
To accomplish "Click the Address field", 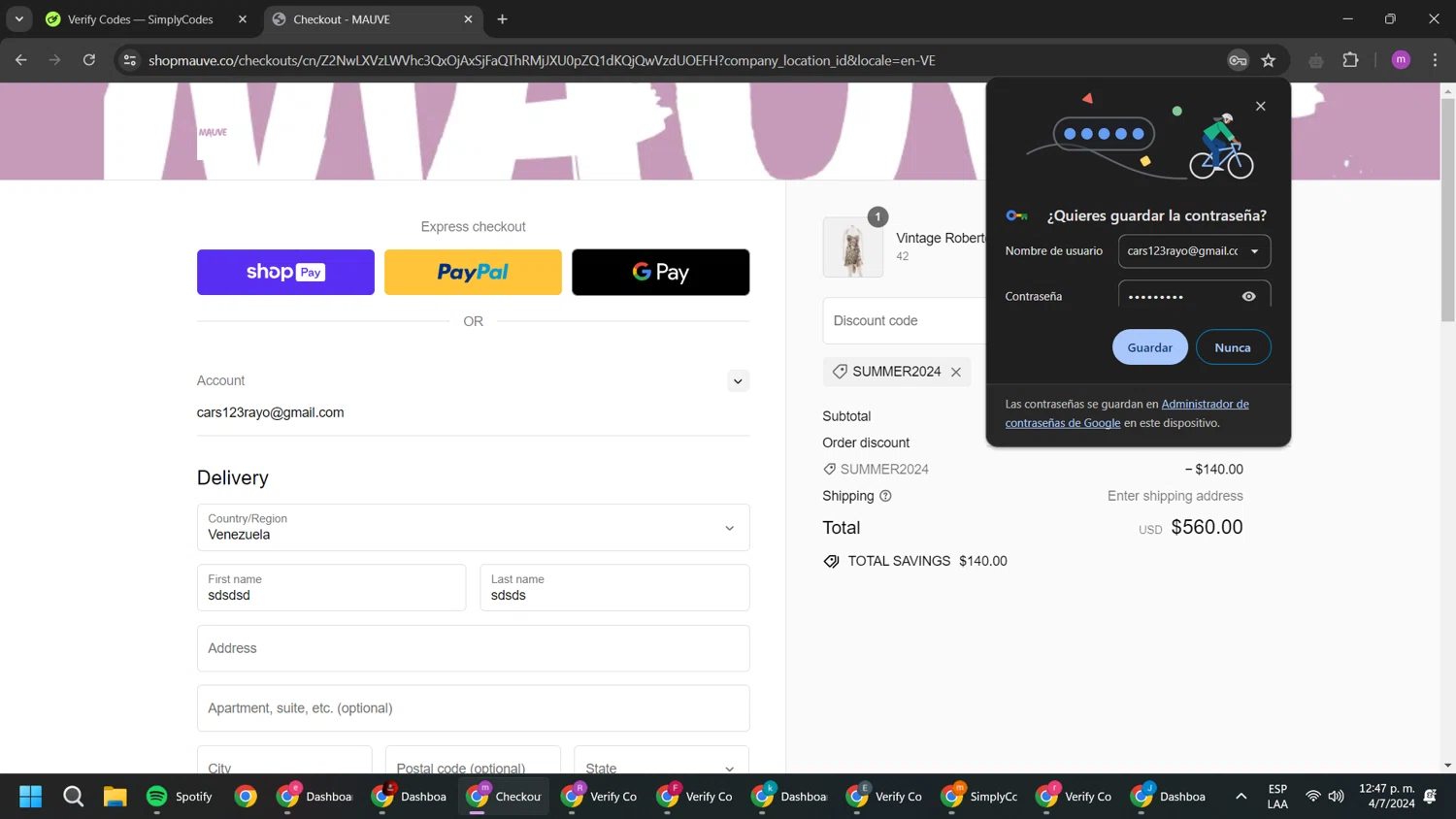I will pyautogui.click(x=473, y=648).
